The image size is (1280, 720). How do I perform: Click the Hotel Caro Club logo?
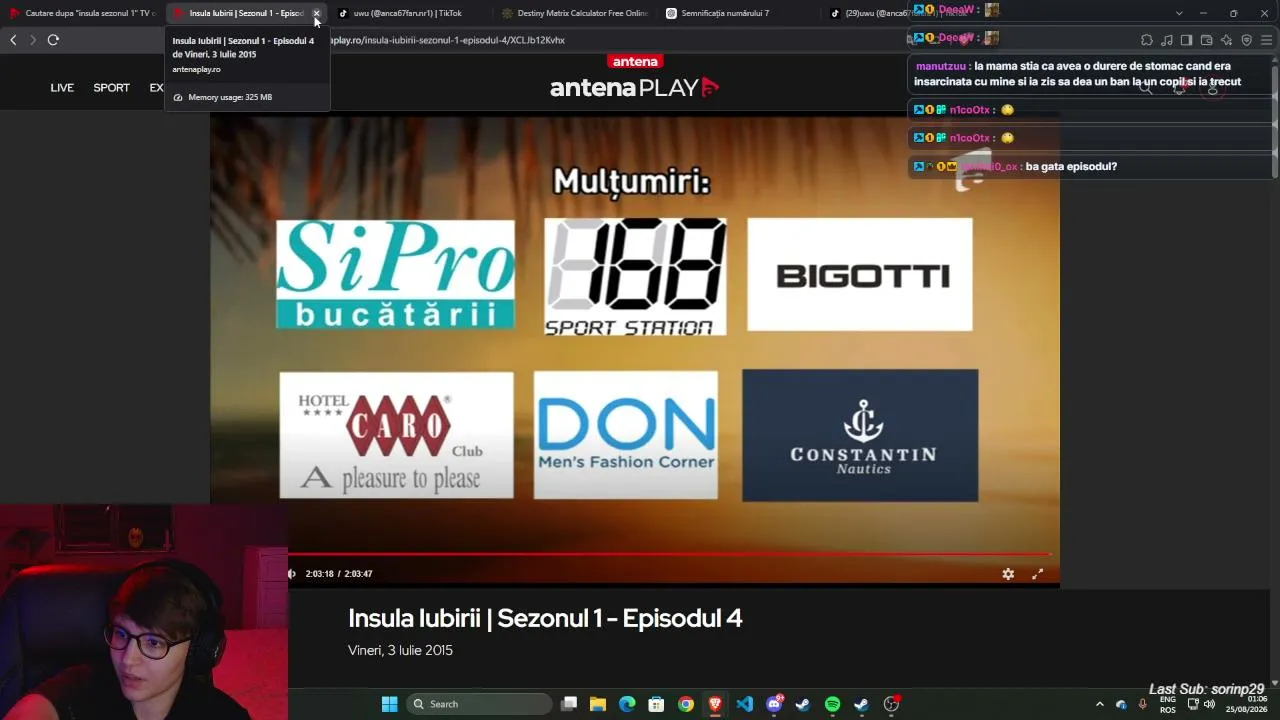click(396, 435)
